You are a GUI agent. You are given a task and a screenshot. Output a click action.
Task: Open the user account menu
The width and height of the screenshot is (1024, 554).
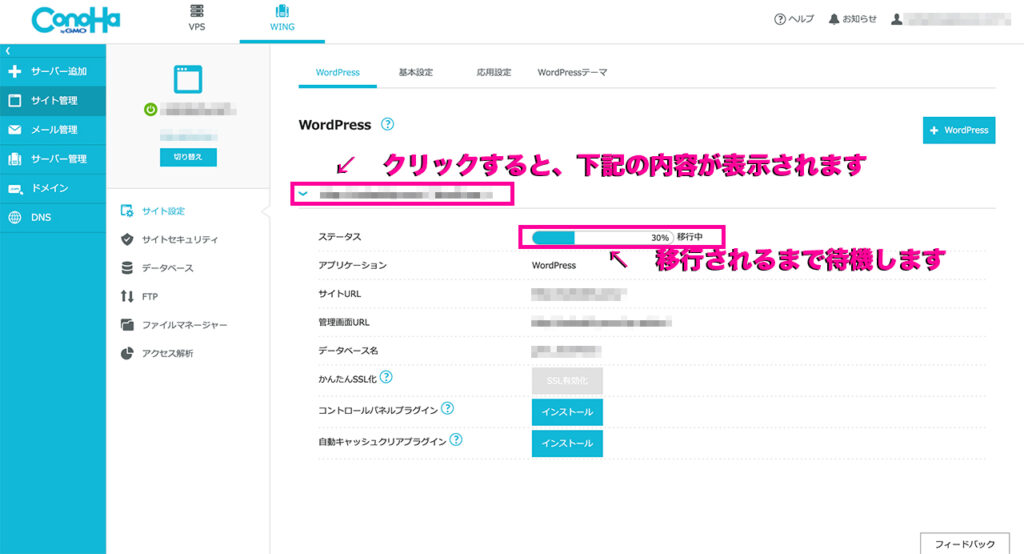pyautogui.click(x=951, y=19)
